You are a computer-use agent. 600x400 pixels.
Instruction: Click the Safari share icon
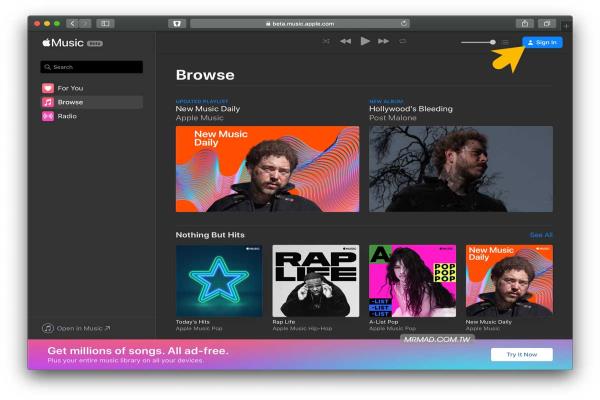tap(525, 24)
